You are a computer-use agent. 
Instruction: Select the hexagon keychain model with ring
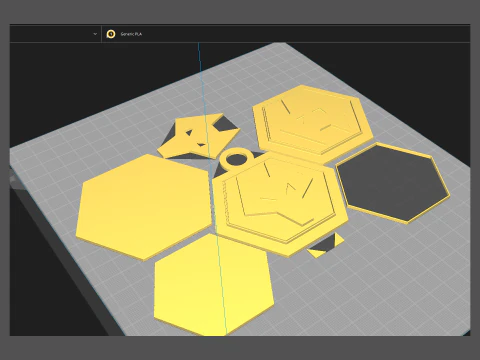pos(280,203)
